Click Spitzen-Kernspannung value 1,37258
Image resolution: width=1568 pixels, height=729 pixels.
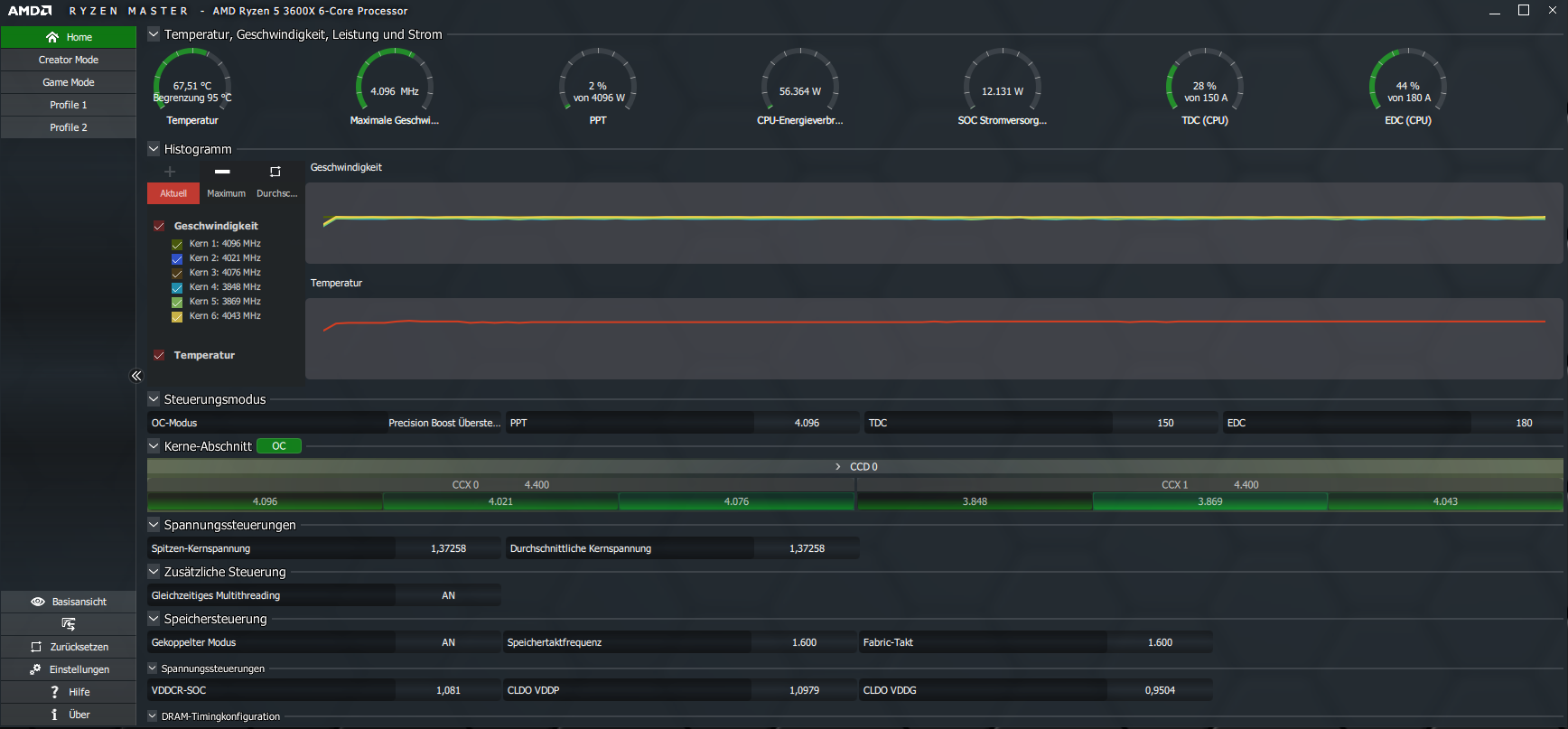coord(448,548)
